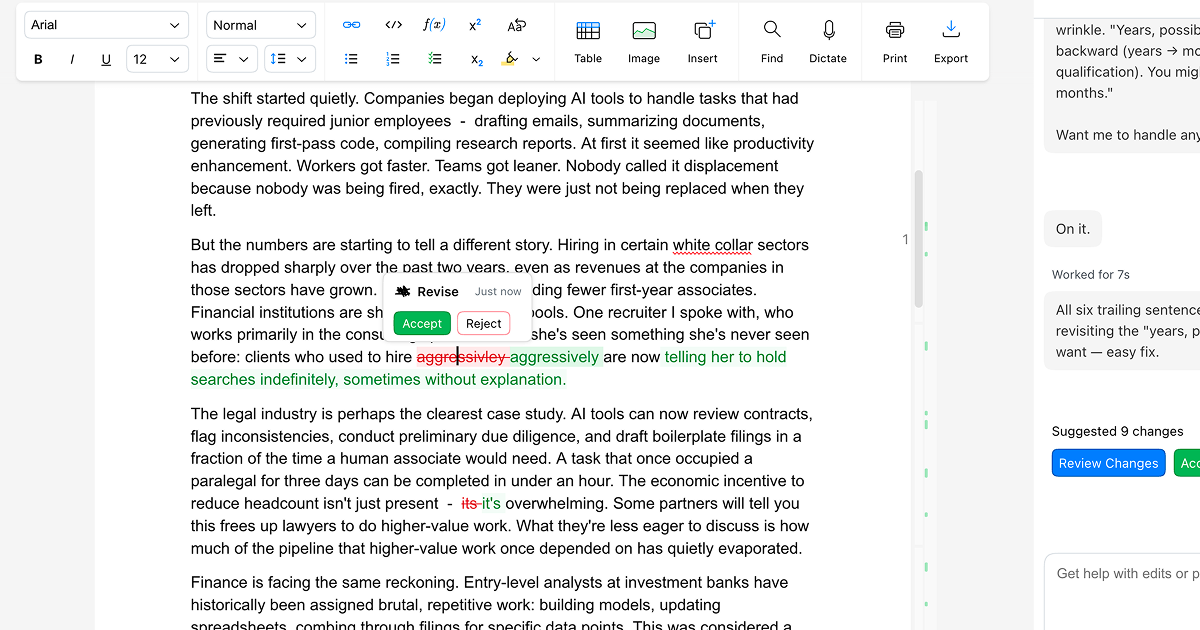Viewport: 1200px width, 630px height.
Task: Click the green inserted text "searches indefinitely"
Action: tap(265, 380)
